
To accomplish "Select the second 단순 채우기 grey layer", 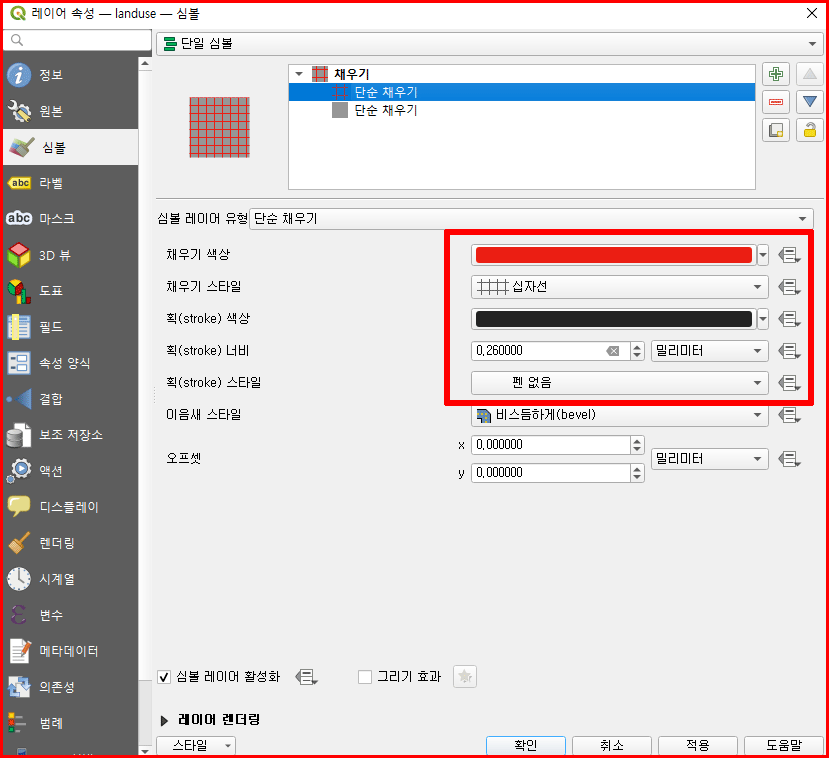I will [522, 110].
